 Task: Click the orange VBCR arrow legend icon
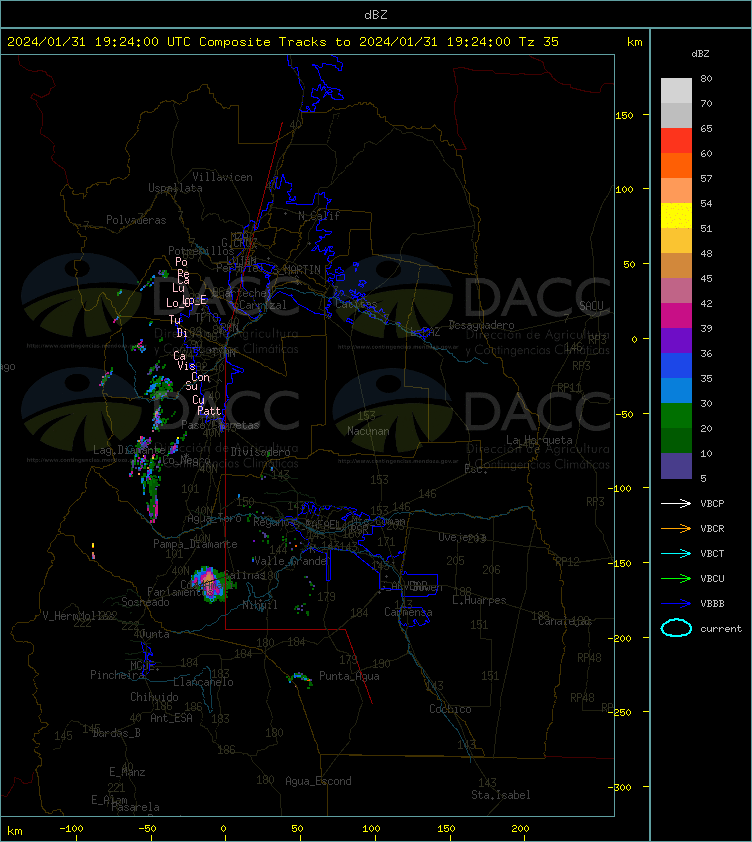click(676, 528)
